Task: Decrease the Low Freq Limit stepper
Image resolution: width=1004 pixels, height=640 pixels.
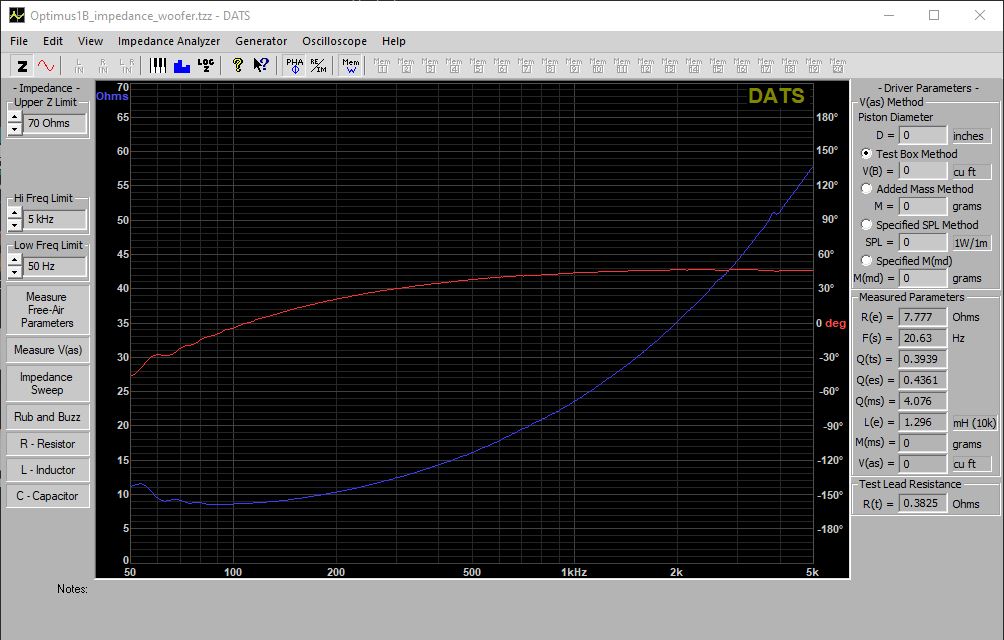Action: click(x=15, y=271)
